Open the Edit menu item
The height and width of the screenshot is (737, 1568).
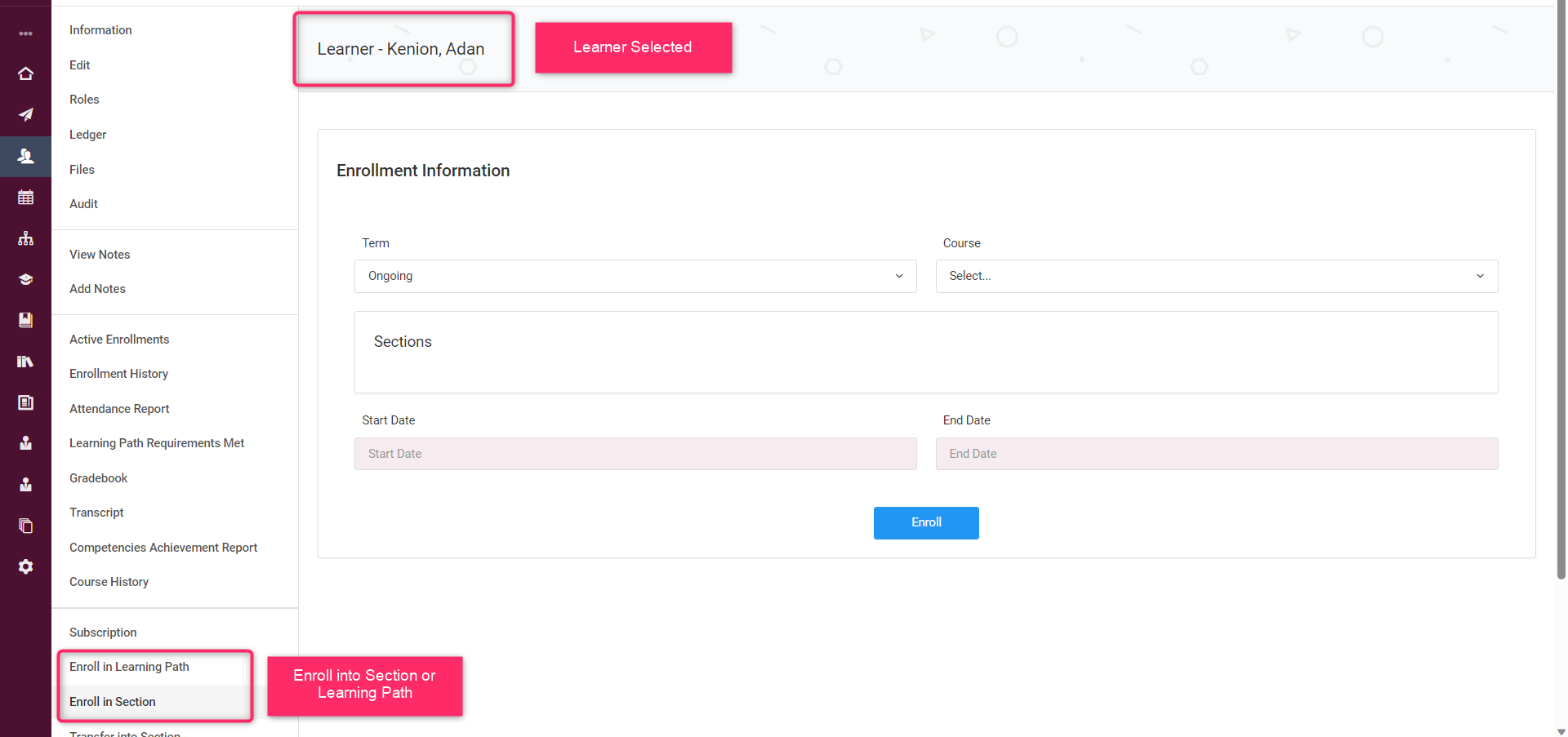(79, 65)
